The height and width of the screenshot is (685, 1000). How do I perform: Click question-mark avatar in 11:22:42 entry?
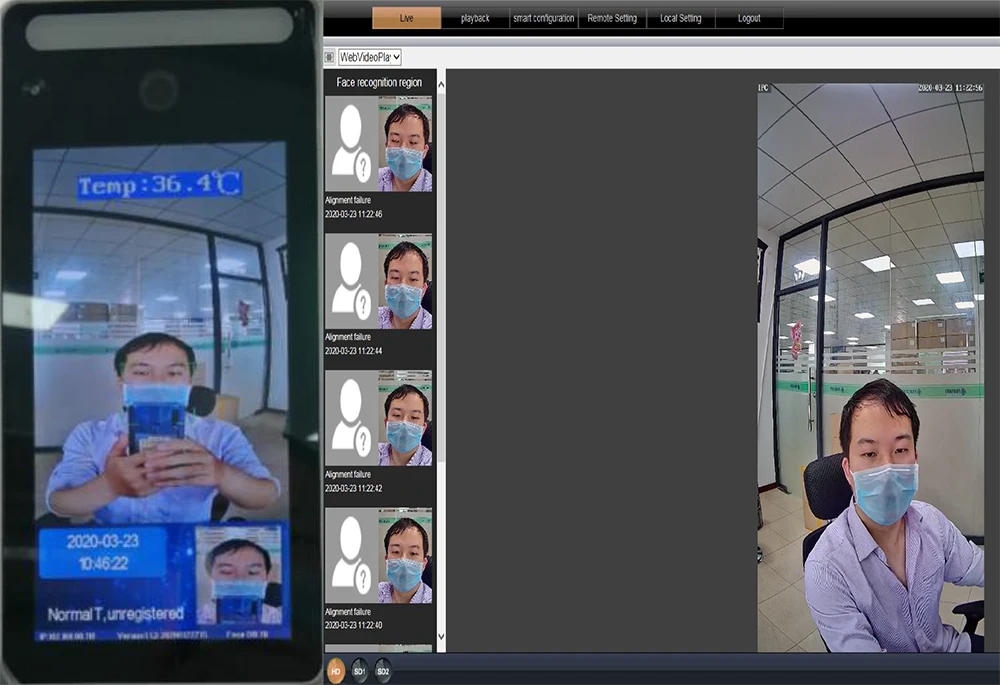(x=349, y=420)
